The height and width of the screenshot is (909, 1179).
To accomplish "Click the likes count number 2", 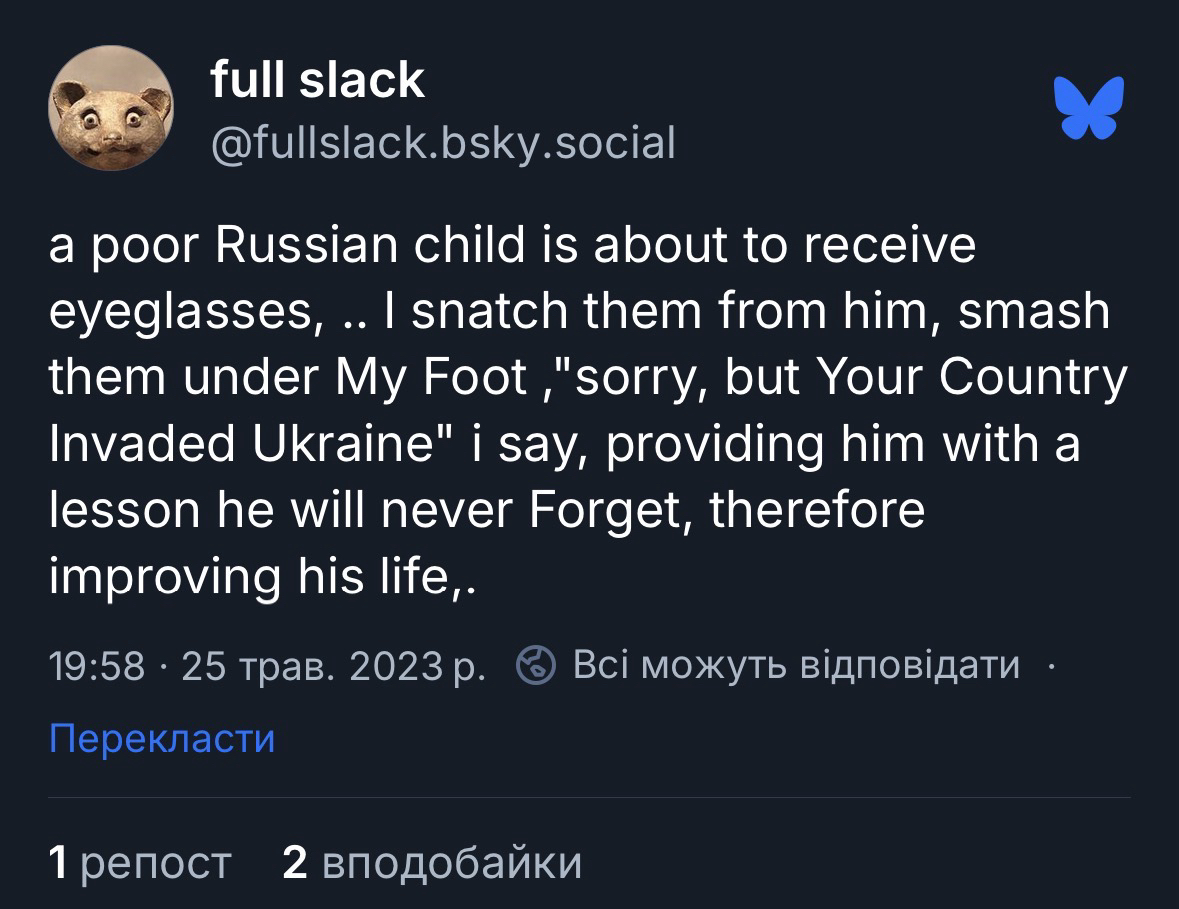I will pyautogui.click(x=295, y=862).
